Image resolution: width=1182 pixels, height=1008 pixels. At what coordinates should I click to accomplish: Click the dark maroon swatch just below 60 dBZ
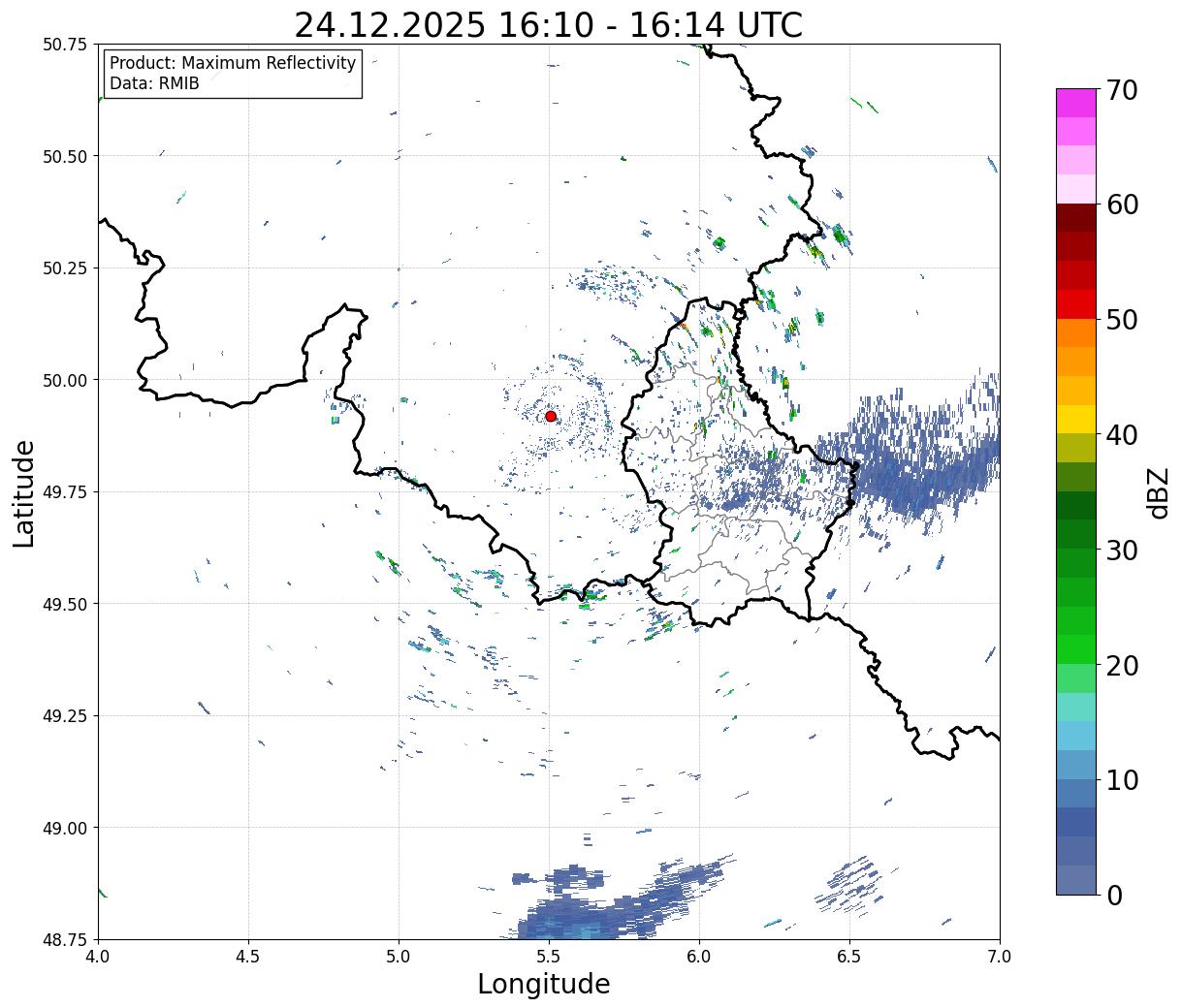(1076, 217)
